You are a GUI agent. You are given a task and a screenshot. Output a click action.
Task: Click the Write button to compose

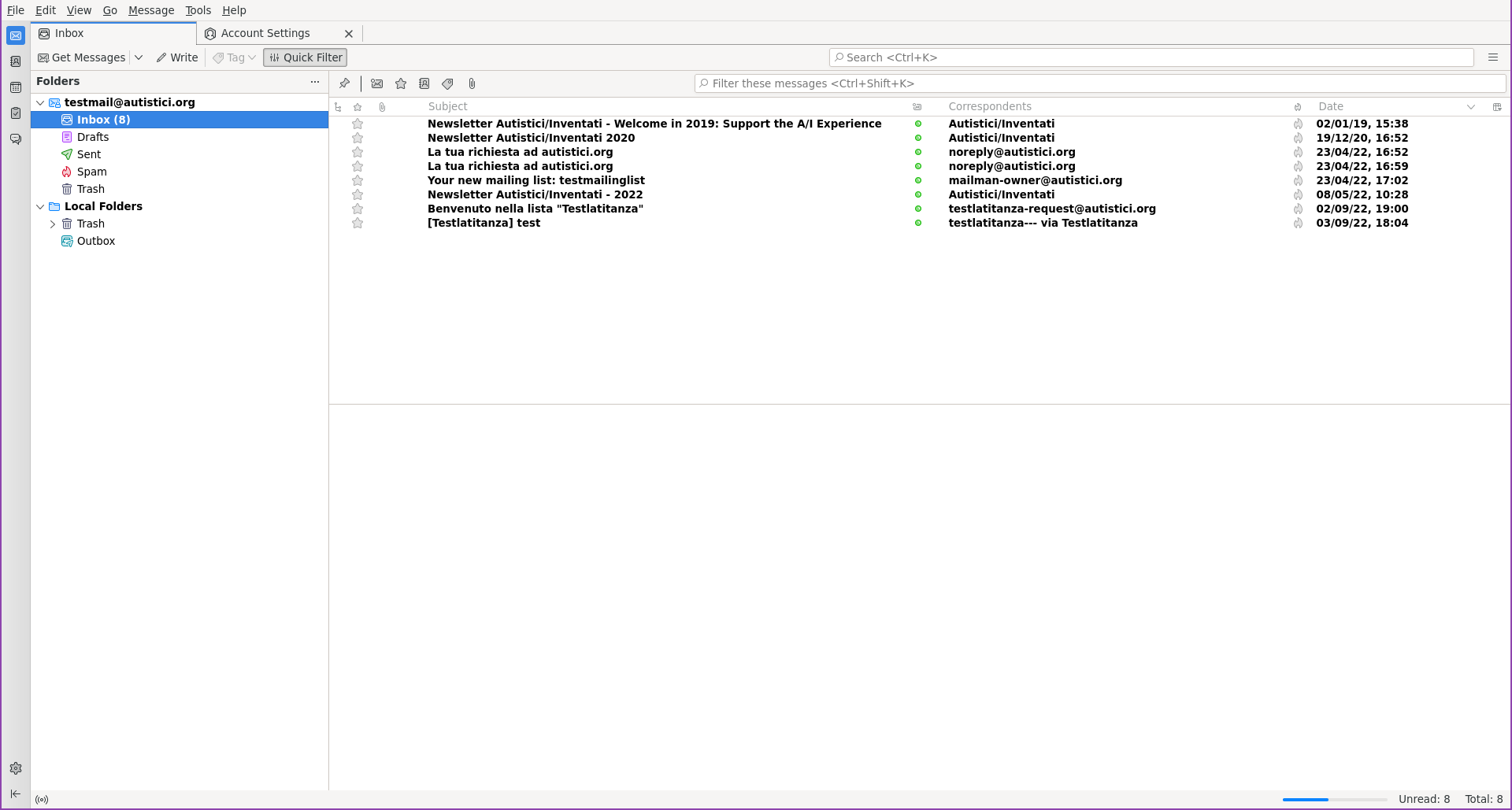(x=176, y=57)
